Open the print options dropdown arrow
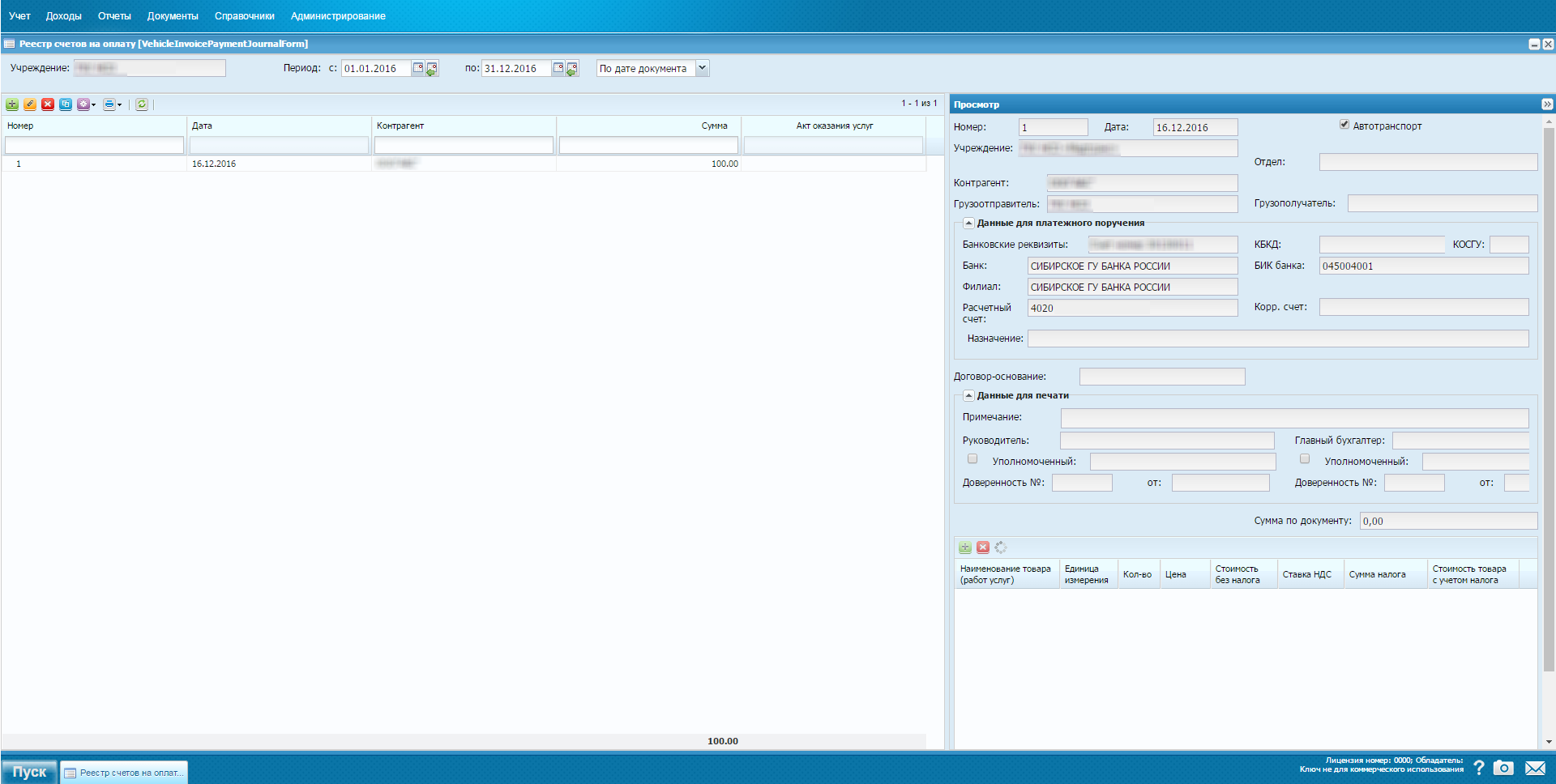This screenshot has height=784, width=1556. pyautogui.click(x=120, y=104)
